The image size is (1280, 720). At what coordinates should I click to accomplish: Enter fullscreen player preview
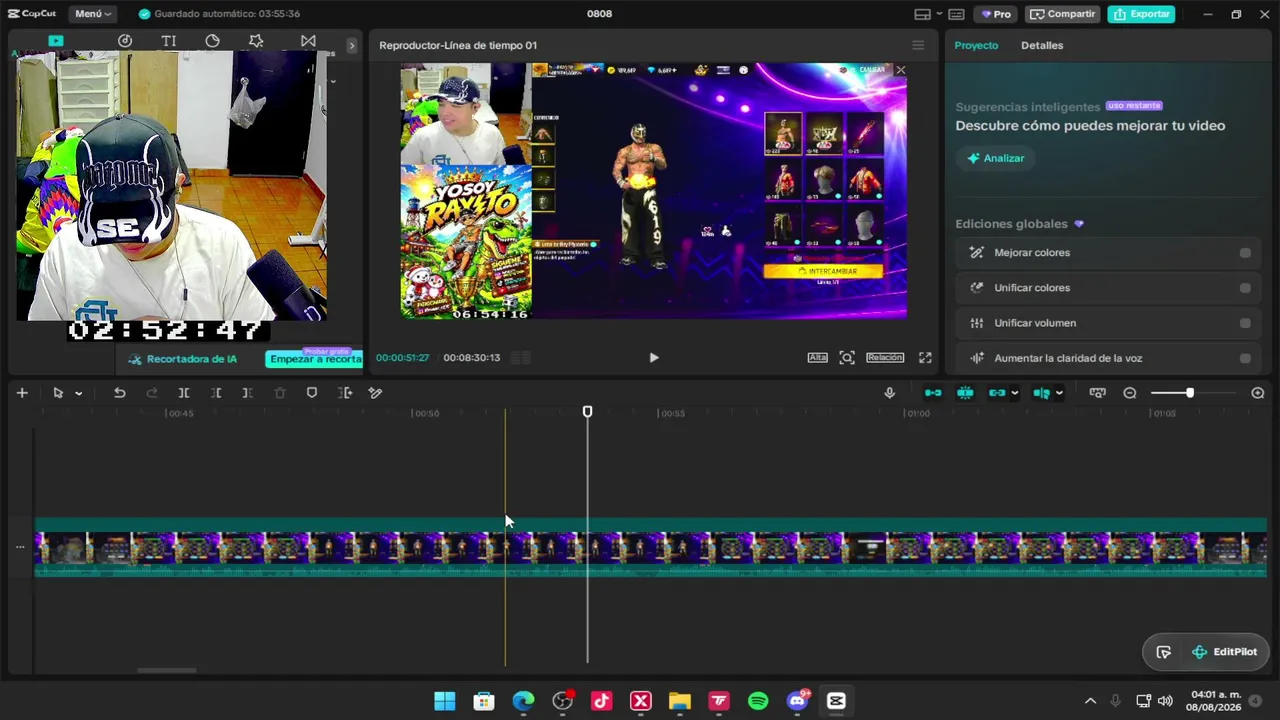[x=925, y=358]
